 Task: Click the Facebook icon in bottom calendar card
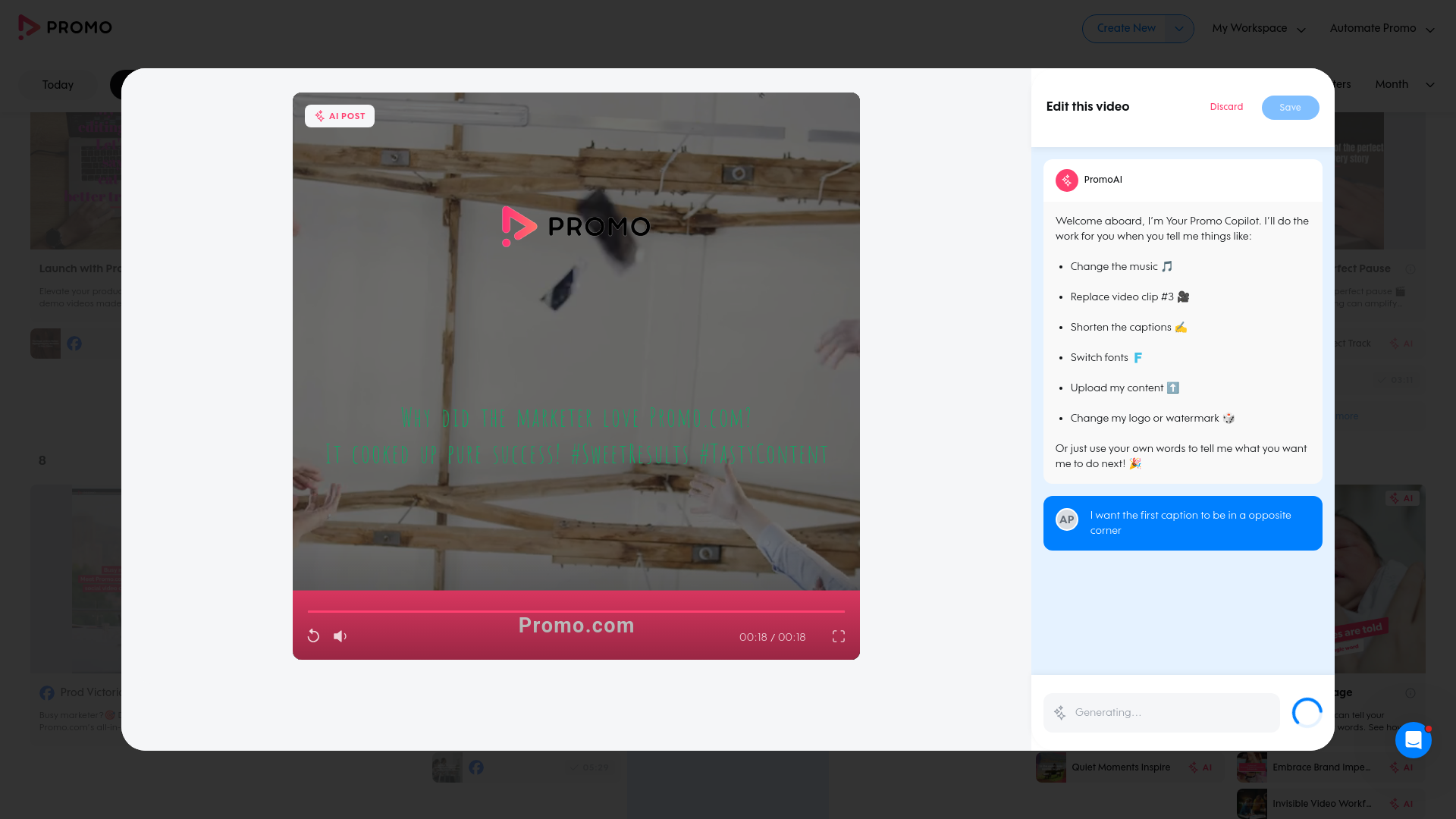click(x=476, y=767)
